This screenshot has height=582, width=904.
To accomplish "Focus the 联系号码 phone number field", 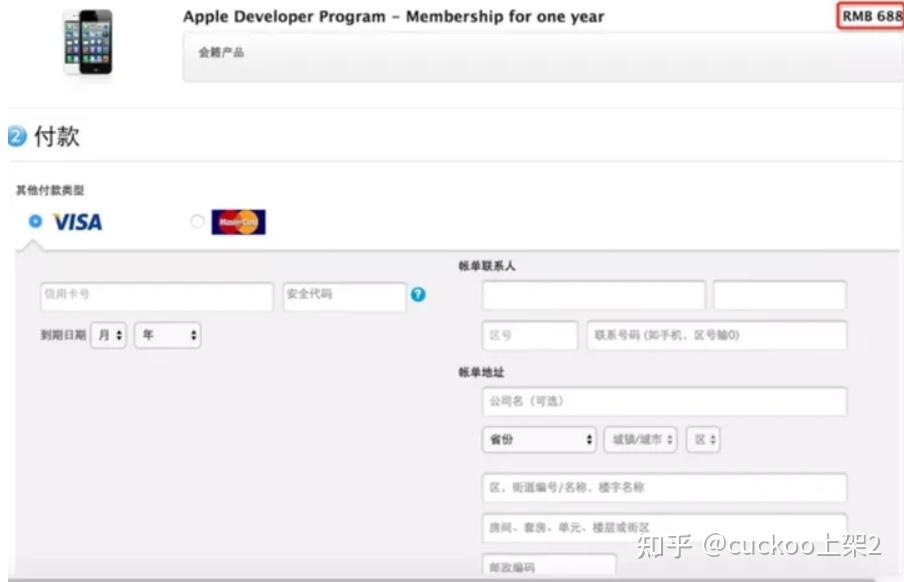I will [x=717, y=335].
